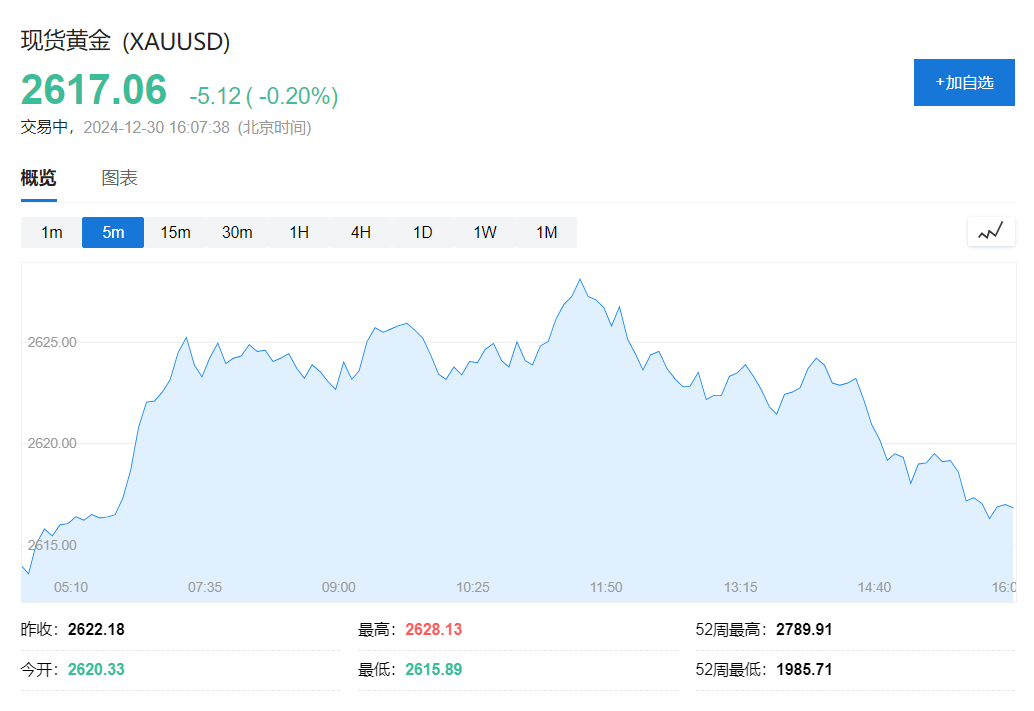Select the 5m interval button

(113, 232)
